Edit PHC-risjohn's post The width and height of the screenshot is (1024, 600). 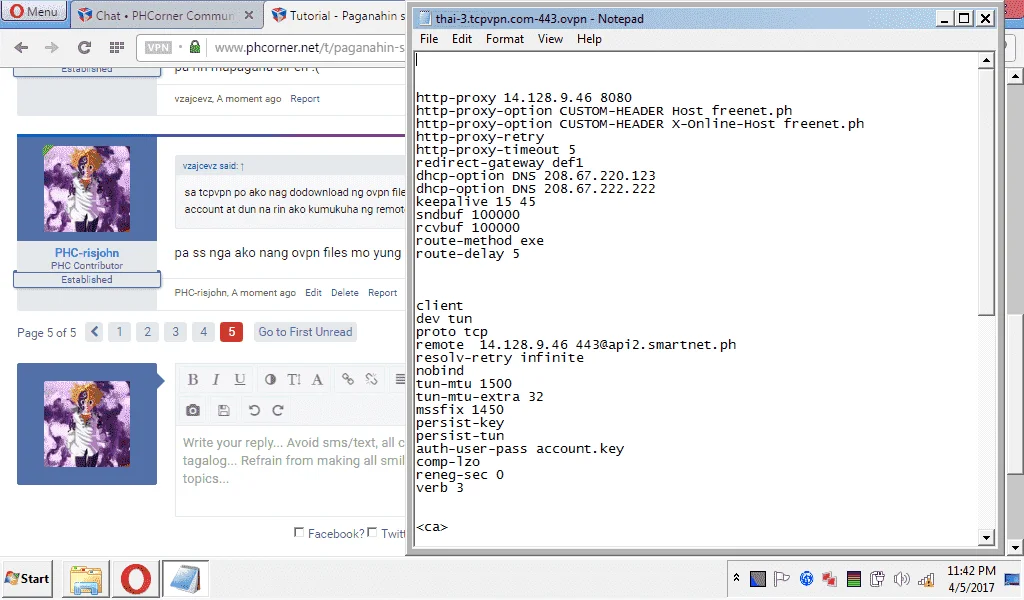313,292
